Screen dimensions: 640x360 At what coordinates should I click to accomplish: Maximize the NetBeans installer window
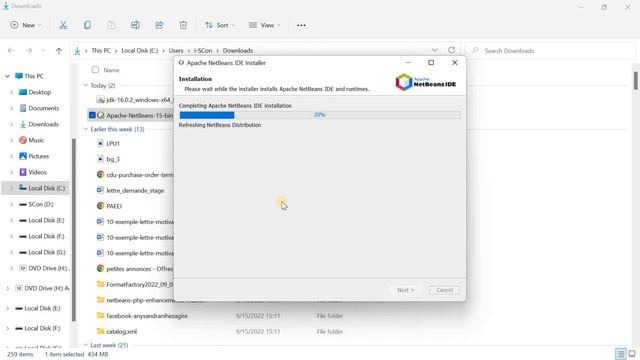point(431,62)
